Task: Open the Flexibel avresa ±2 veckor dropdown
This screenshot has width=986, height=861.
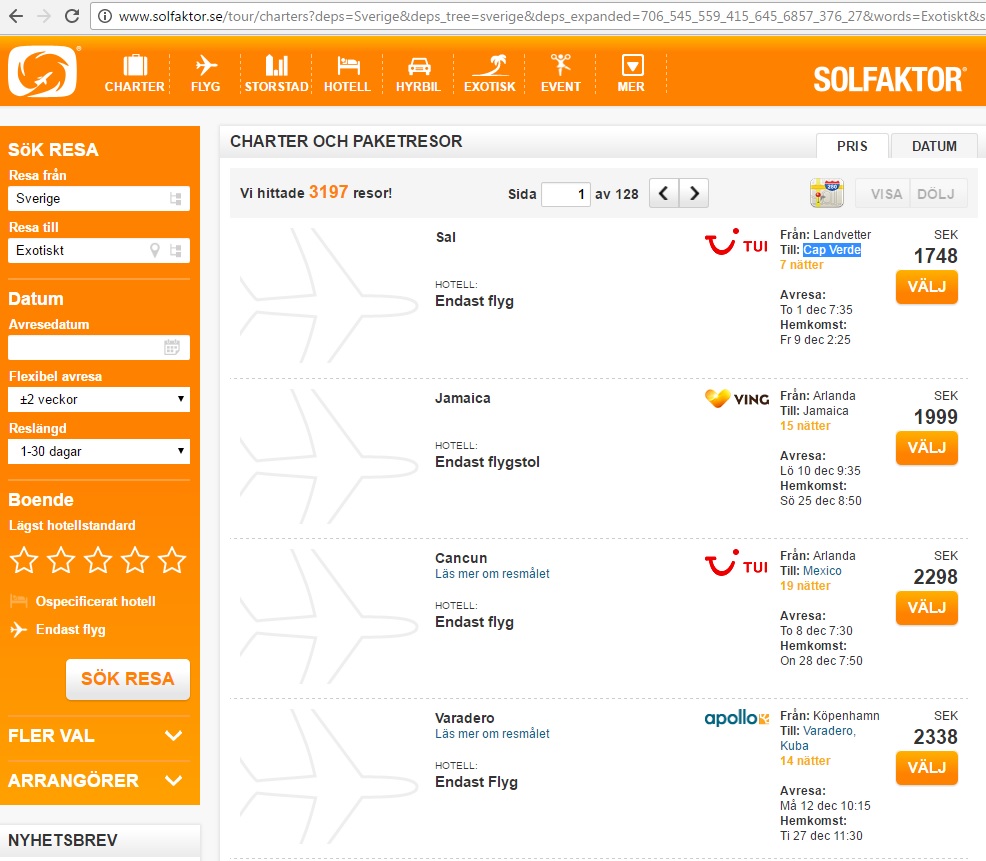Action: (x=99, y=399)
